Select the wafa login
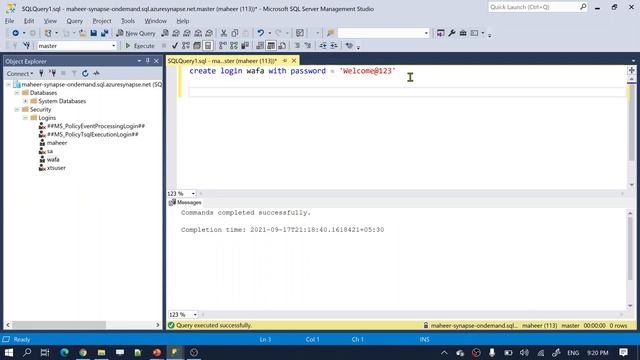 (x=53, y=160)
